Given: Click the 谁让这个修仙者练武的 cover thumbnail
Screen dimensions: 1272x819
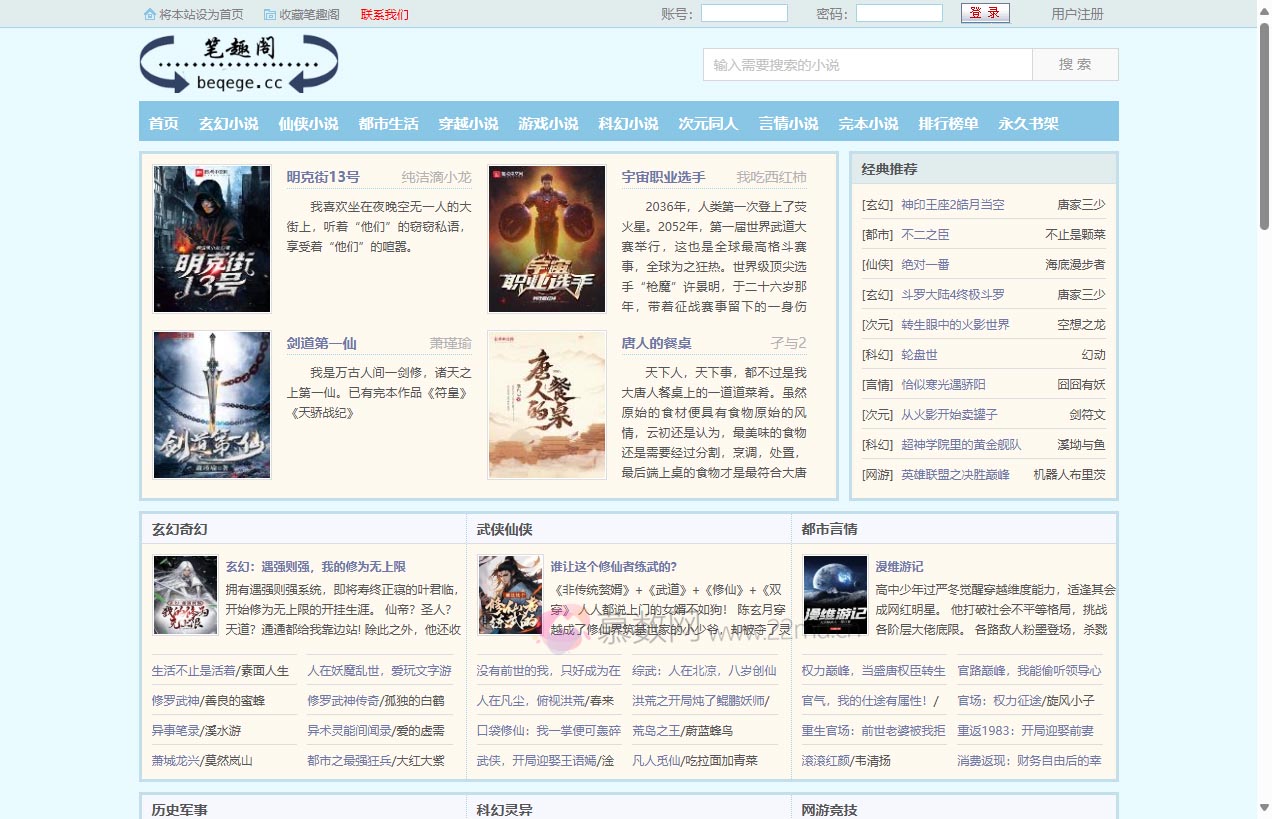Looking at the screenshot, I should pyautogui.click(x=510, y=595).
